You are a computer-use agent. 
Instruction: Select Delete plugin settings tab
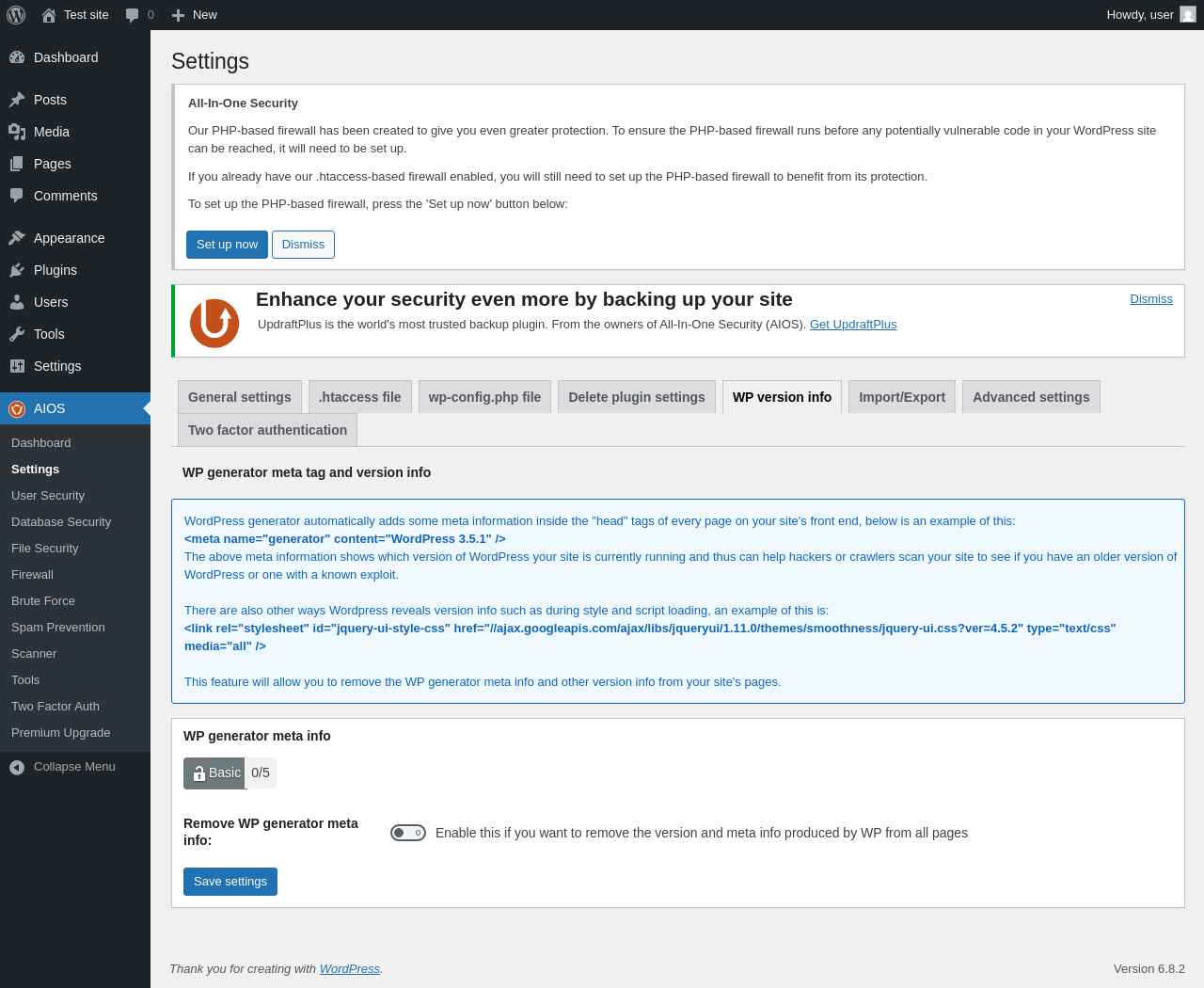pyautogui.click(x=637, y=397)
